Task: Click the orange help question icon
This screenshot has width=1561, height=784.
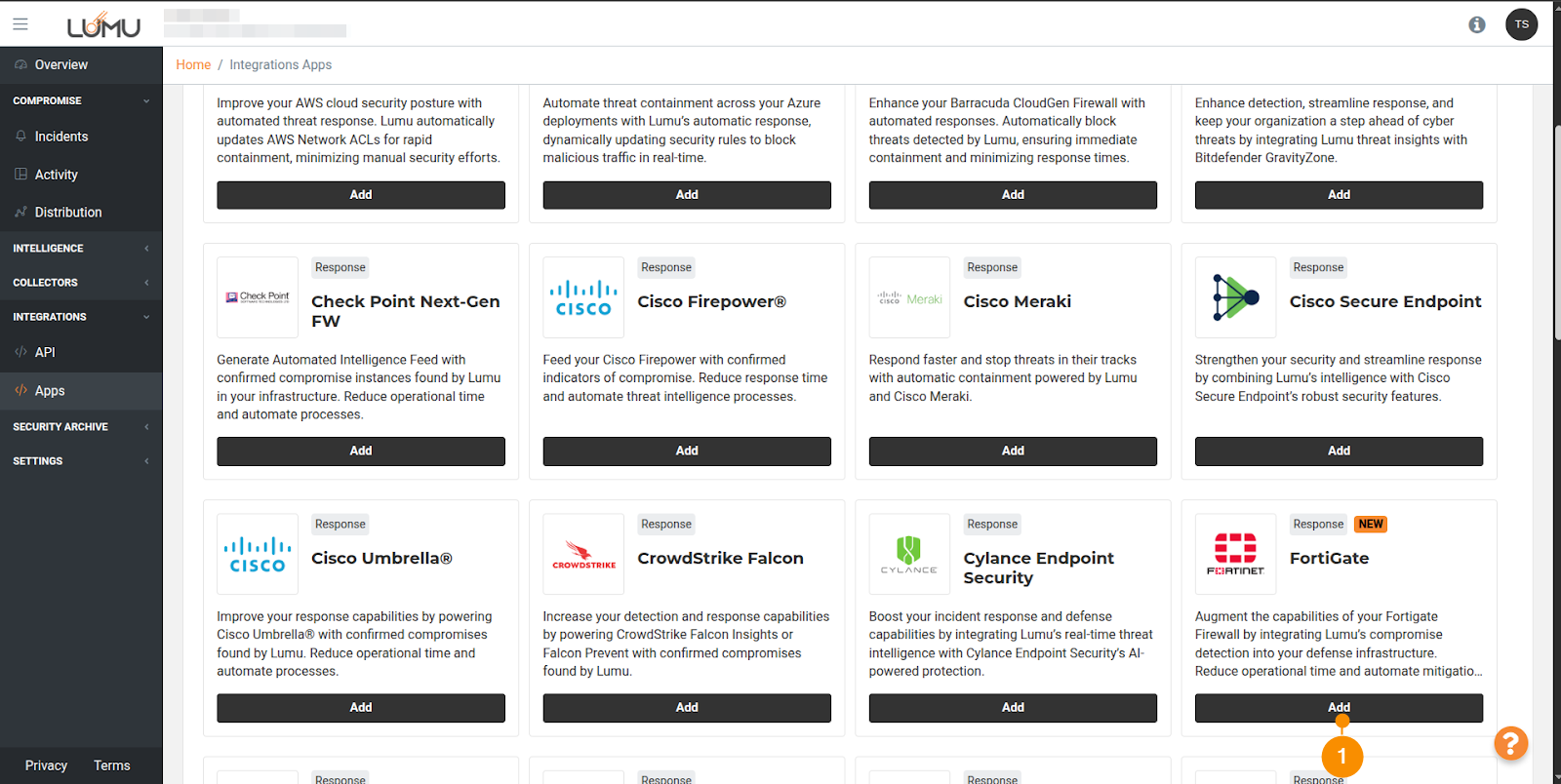Action: 1510,744
